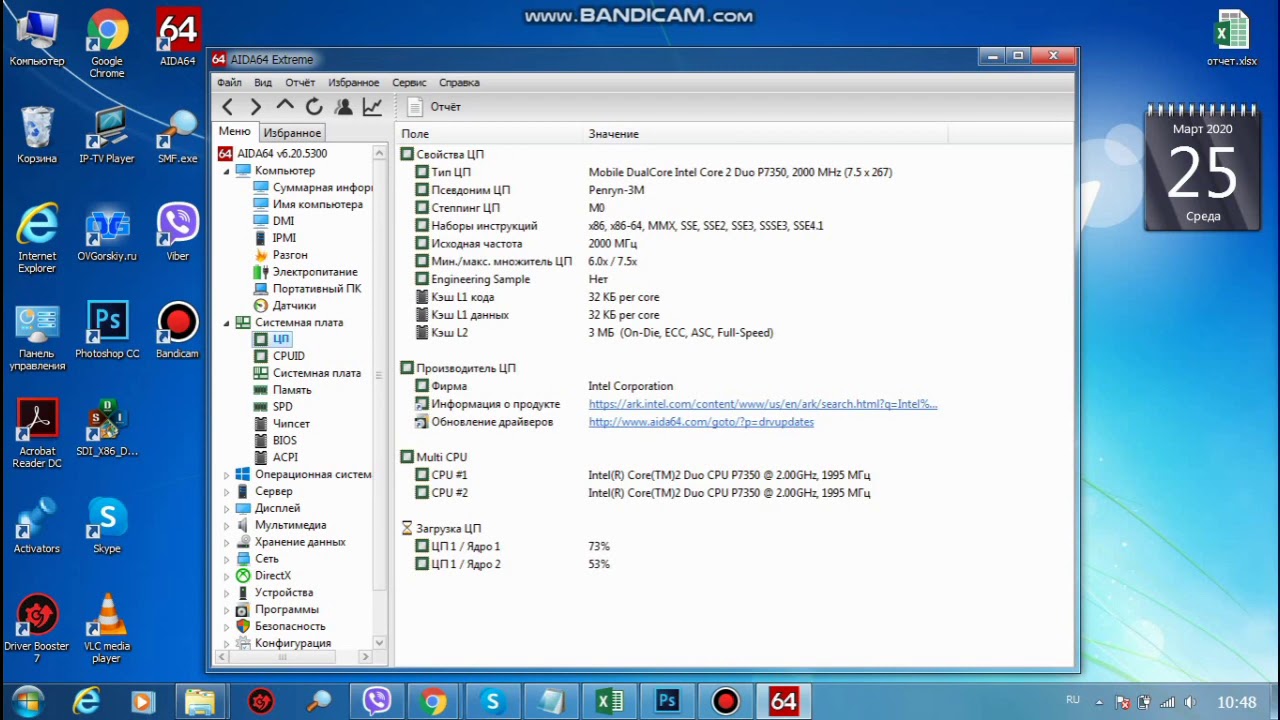Click the Отчёт report toolbar button
The image size is (1280, 720).
(435, 107)
